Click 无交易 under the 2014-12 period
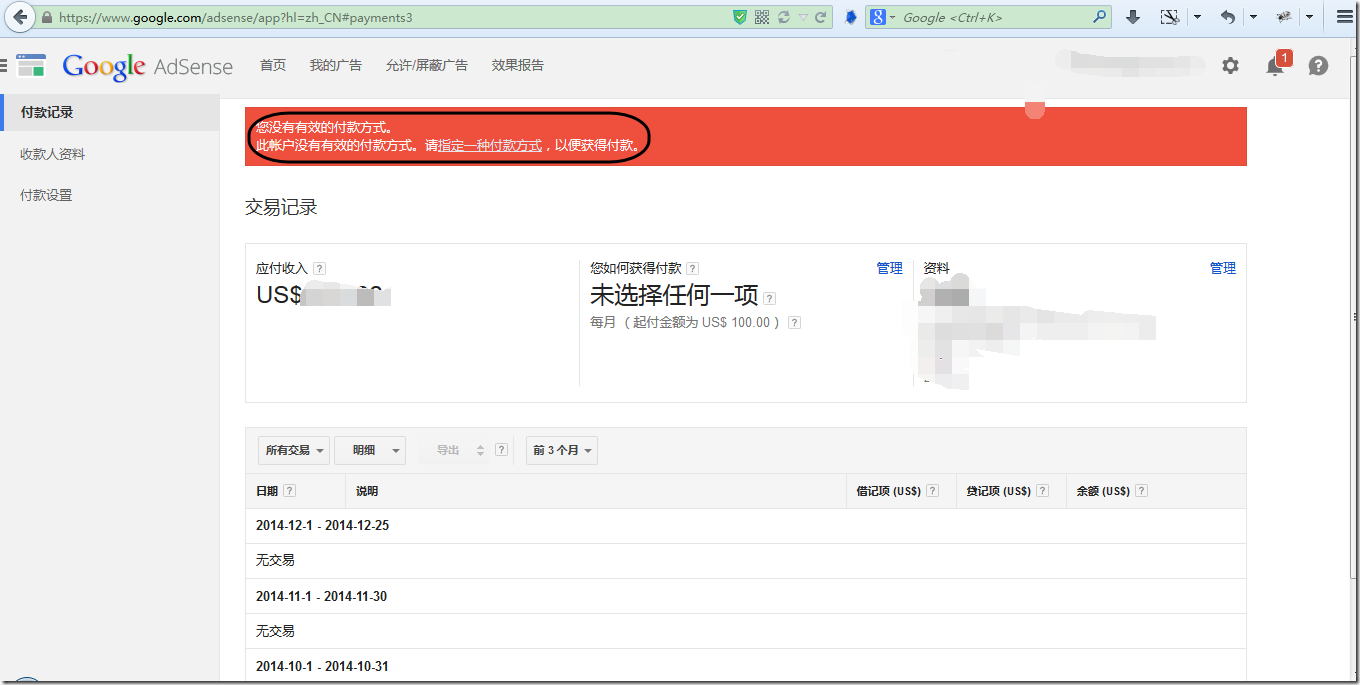 [x=275, y=560]
